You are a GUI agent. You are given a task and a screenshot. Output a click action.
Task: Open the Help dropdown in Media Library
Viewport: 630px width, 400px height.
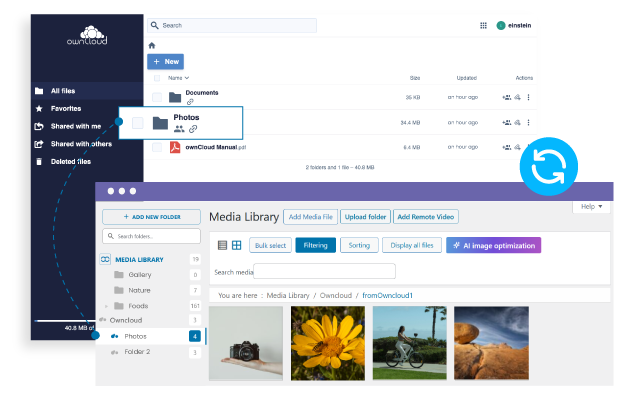pos(591,206)
